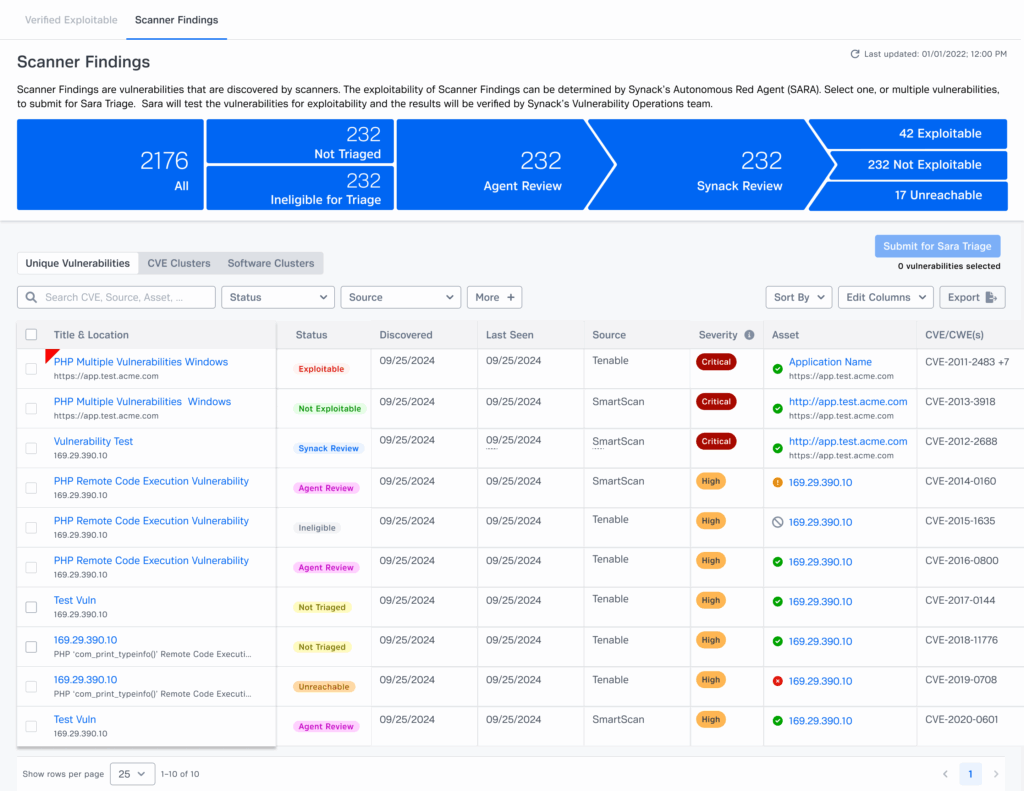Screen dimensions: 1024x791
Task: Check the first PHP Multiple Vulnerabilities row checkbox
Action: [x=30, y=368]
